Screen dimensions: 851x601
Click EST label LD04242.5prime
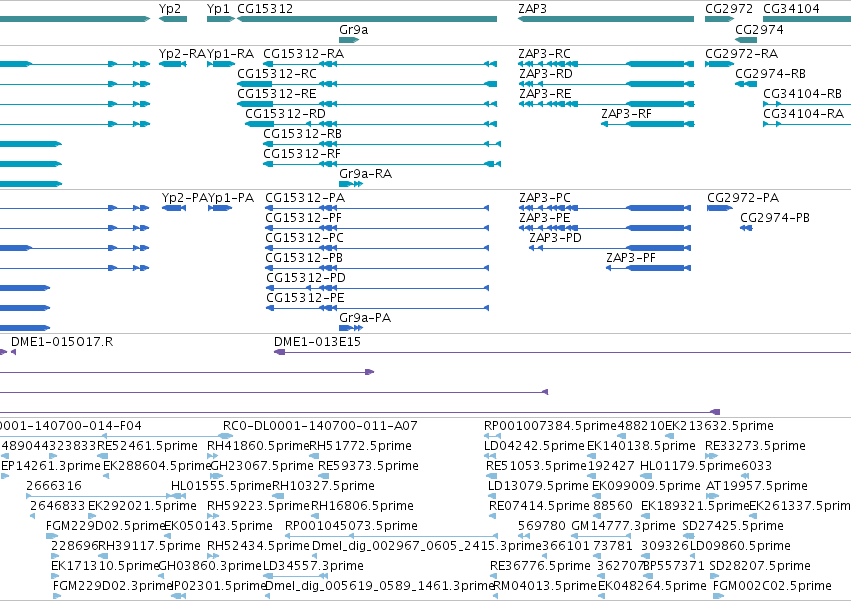(534, 446)
